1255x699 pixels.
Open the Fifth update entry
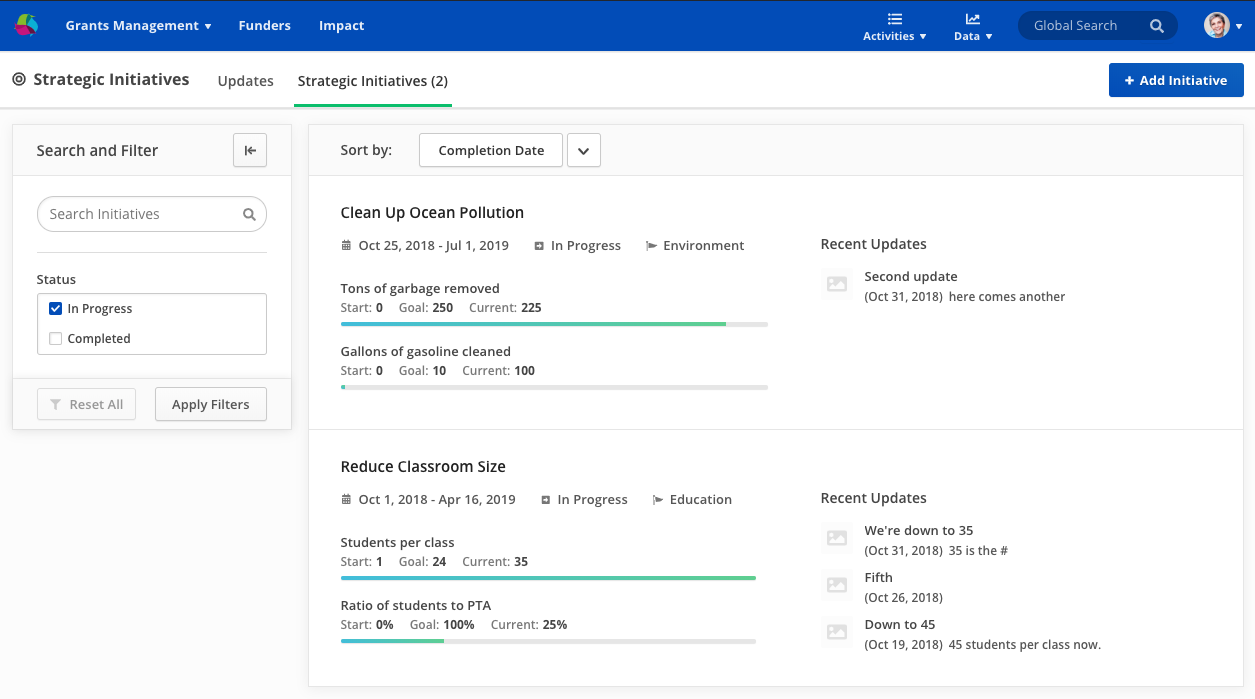tap(879, 577)
